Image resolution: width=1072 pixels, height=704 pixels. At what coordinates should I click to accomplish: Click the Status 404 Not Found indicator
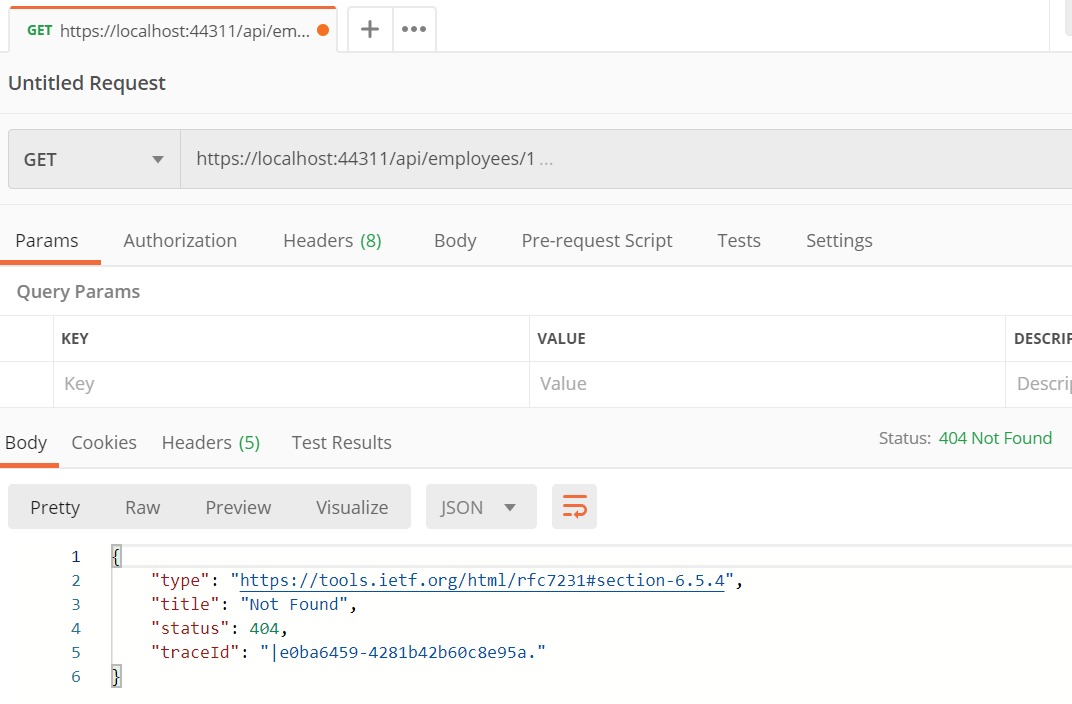tap(995, 438)
